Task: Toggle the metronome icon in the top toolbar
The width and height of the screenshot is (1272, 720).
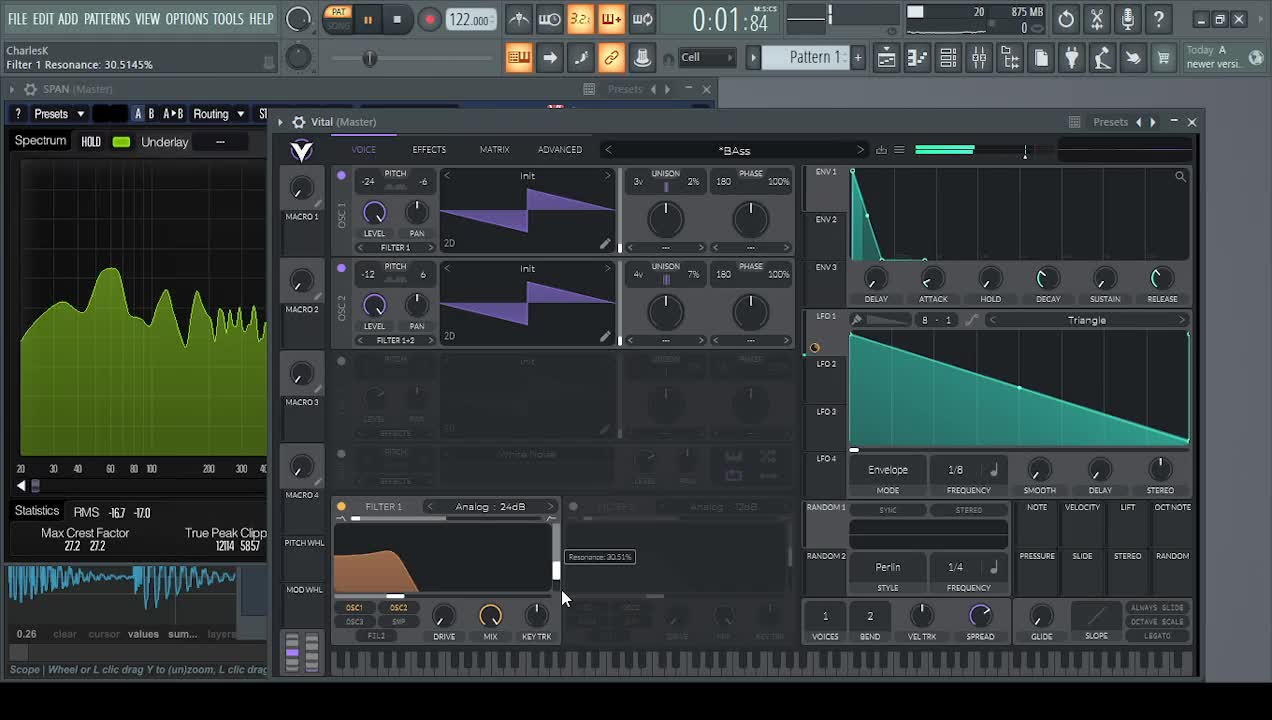Action: (x=518, y=19)
